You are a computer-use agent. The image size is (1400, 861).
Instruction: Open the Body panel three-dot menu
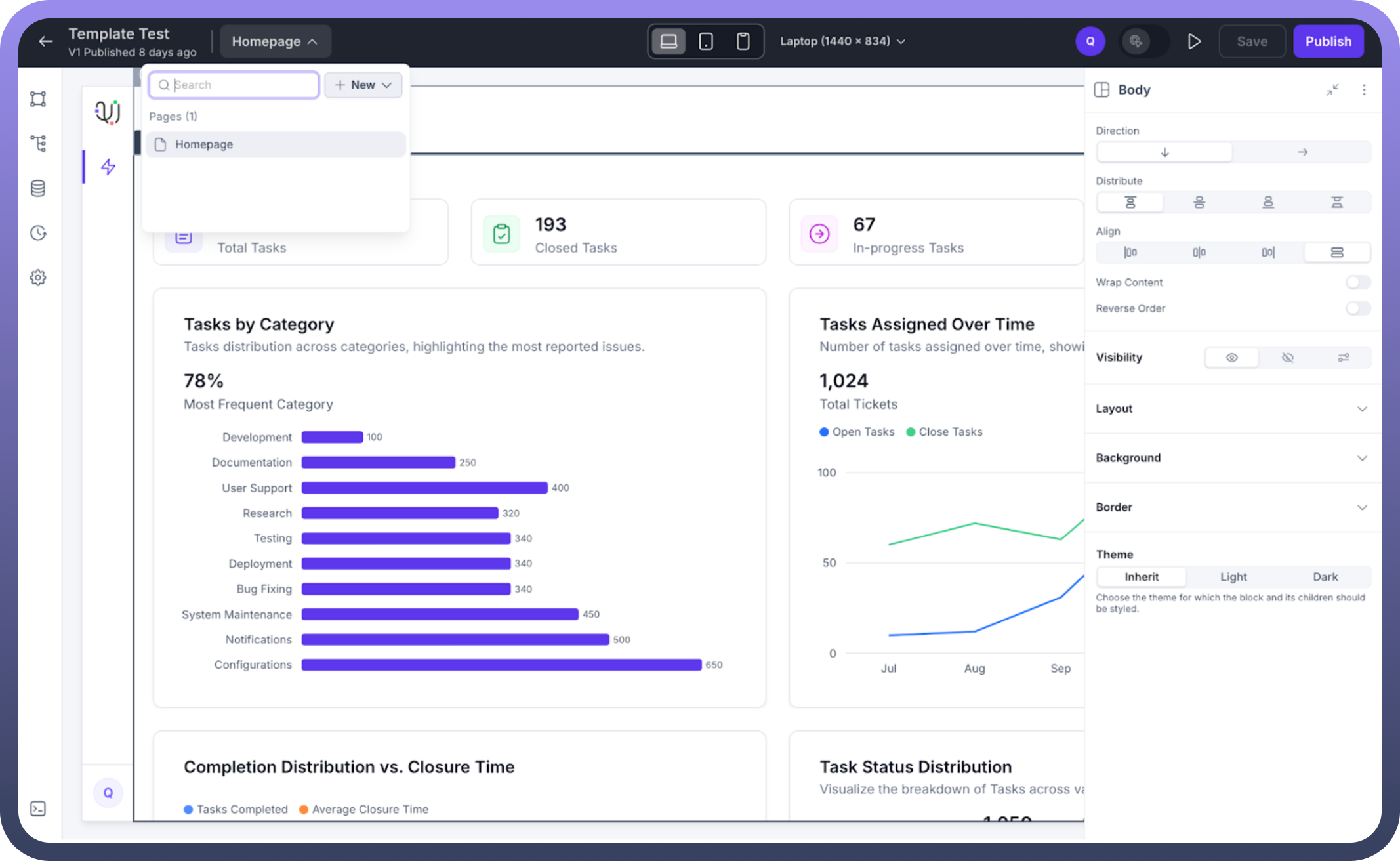1364,90
